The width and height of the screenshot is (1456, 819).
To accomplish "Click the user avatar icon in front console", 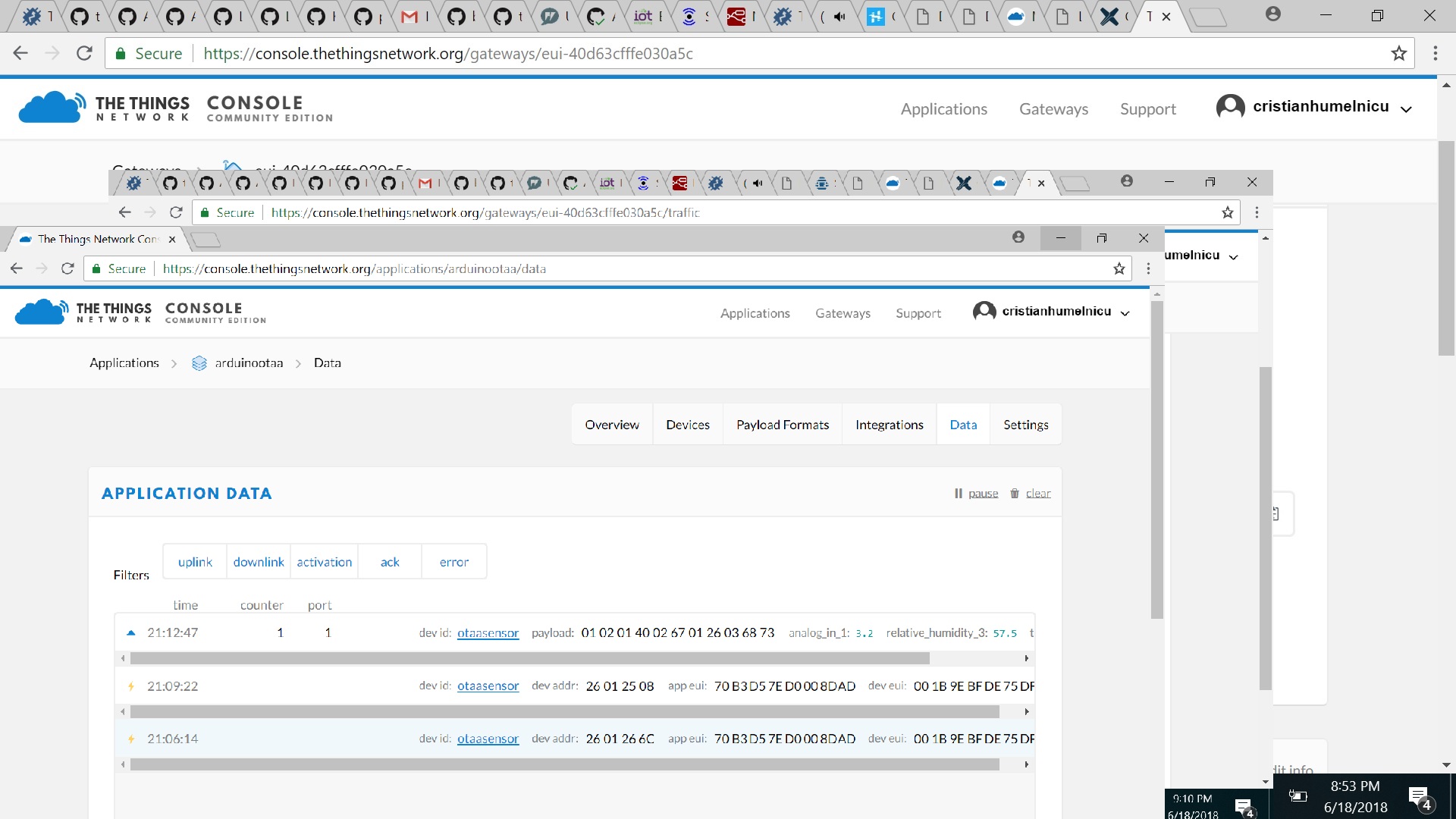I will click(x=984, y=312).
